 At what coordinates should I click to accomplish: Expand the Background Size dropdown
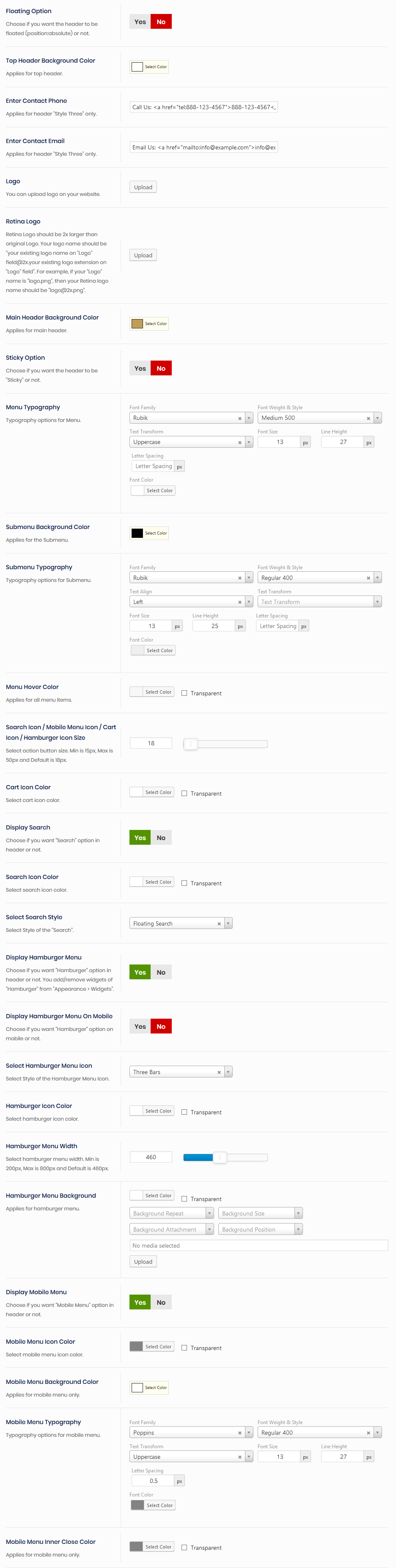260,1213
